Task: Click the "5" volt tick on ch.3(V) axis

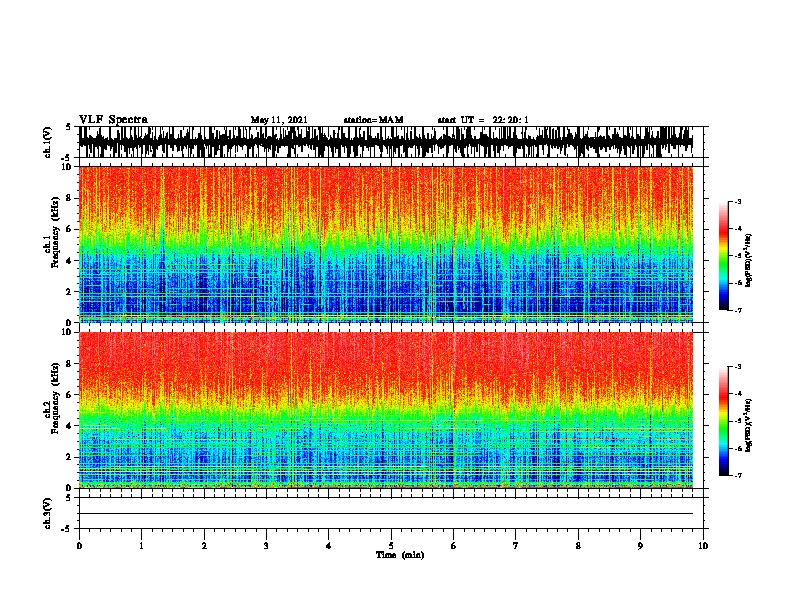Action: pyautogui.click(x=68, y=498)
